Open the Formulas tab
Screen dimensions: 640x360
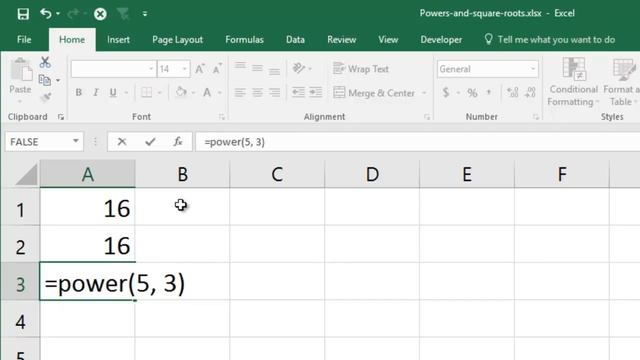click(x=244, y=40)
